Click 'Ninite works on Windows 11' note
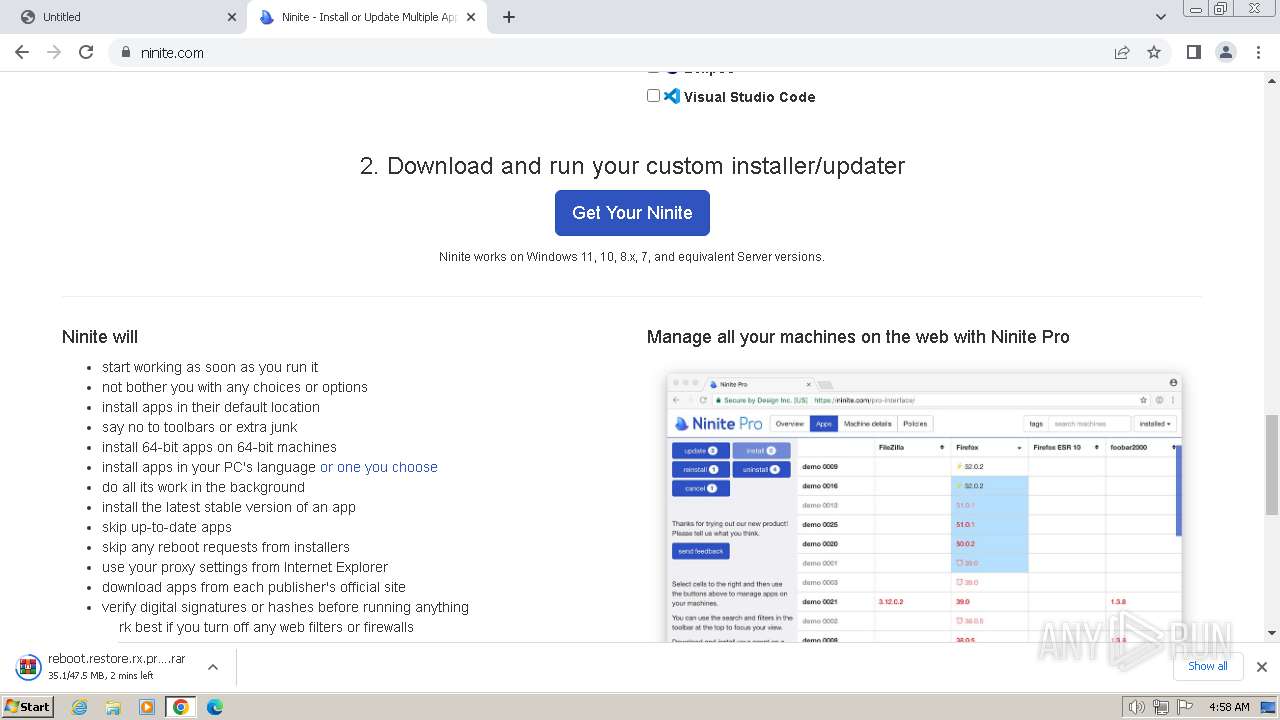 point(632,257)
